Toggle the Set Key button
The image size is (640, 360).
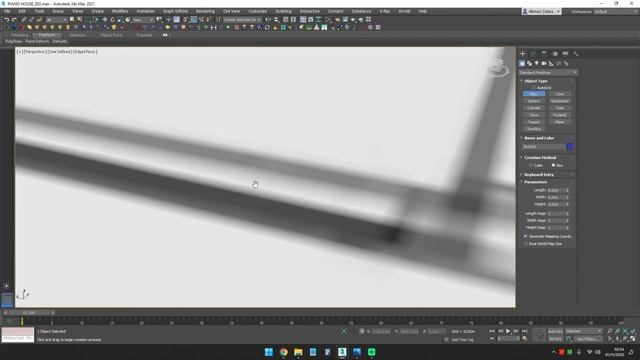[x=555, y=339]
